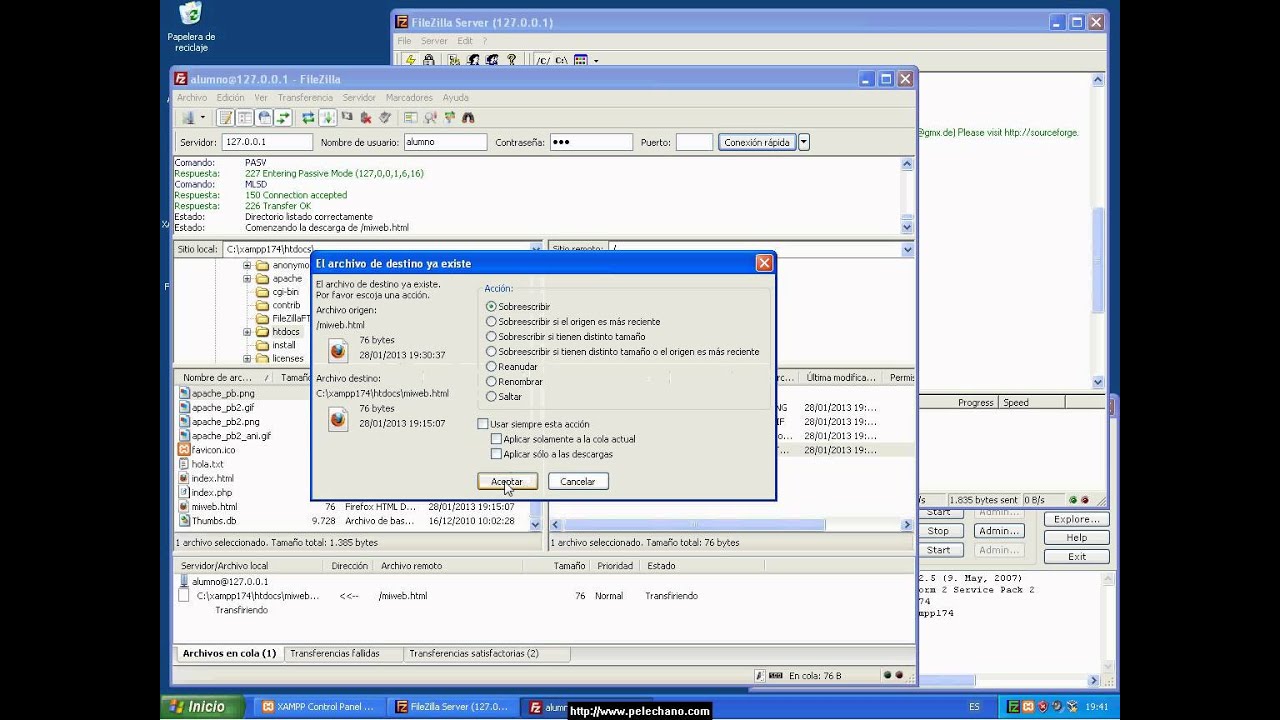1280x720 pixels.
Task: Open the Transferencia menu
Action: pos(305,98)
